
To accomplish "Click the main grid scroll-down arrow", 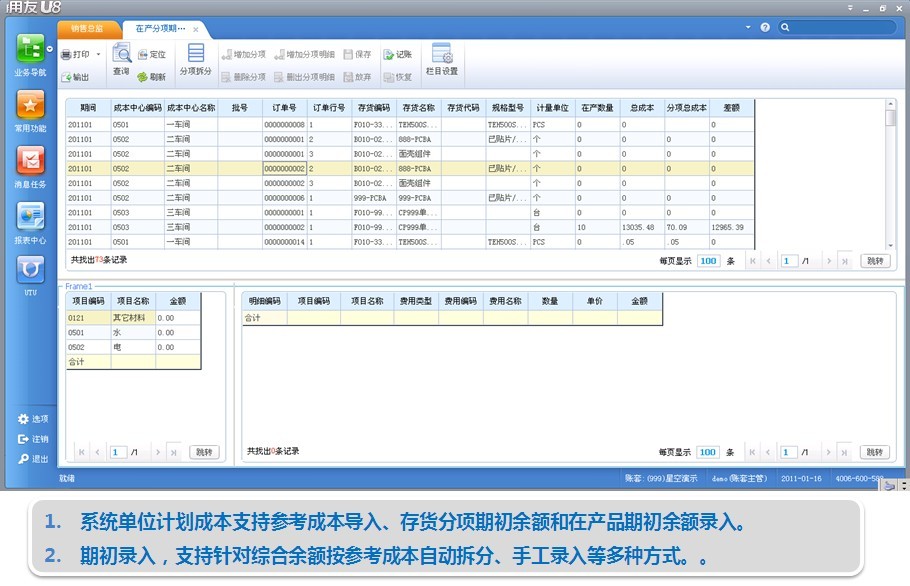I will 890,245.
